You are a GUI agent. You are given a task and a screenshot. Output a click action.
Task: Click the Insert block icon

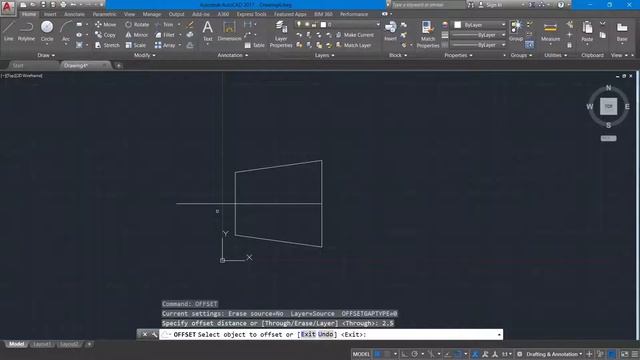click(x=390, y=31)
